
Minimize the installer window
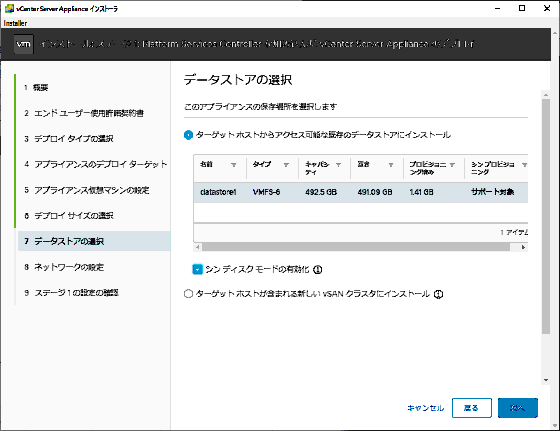pos(498,8)
